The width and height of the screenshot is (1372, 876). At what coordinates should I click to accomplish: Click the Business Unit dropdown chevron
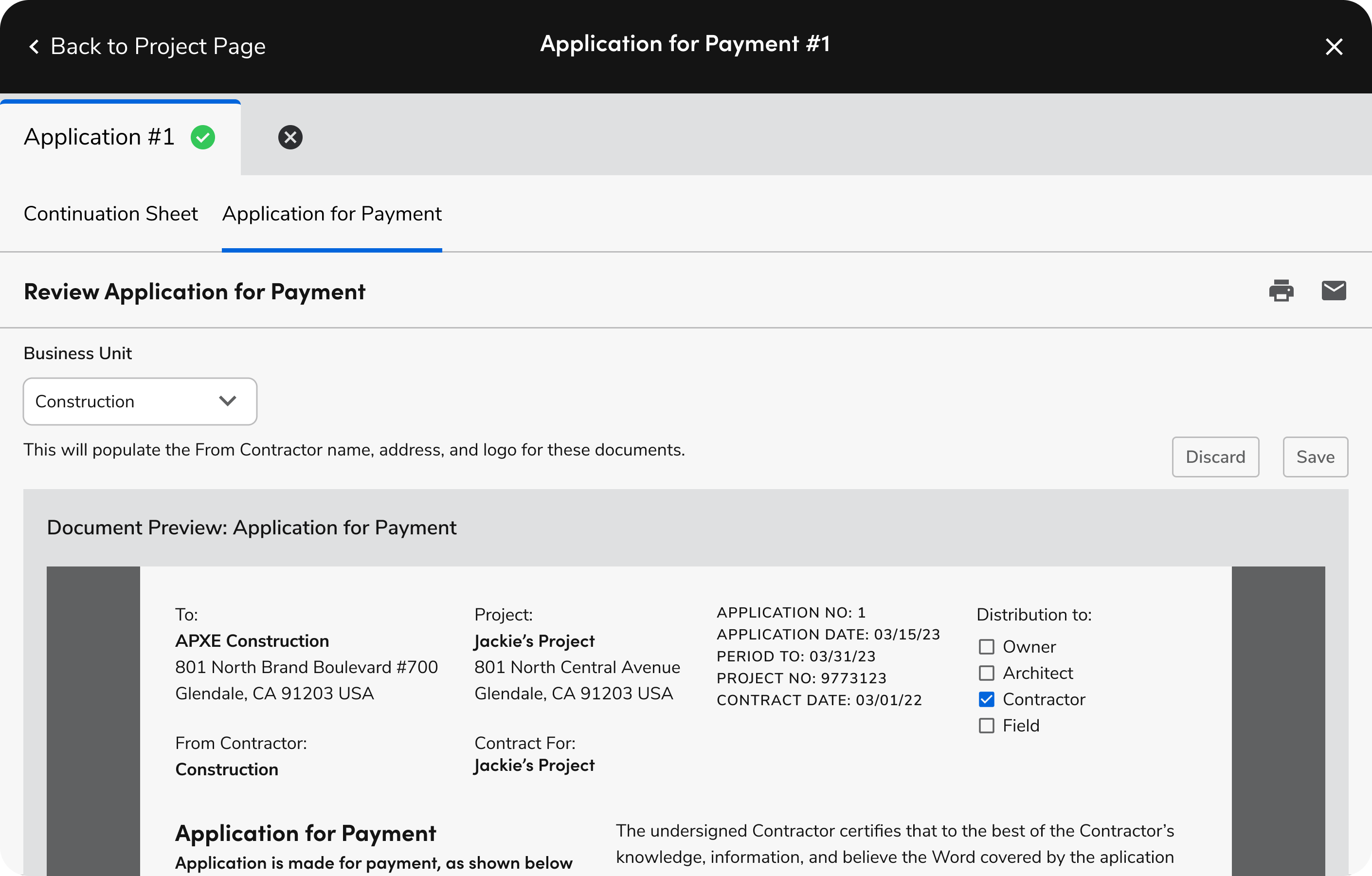point(227,401)
